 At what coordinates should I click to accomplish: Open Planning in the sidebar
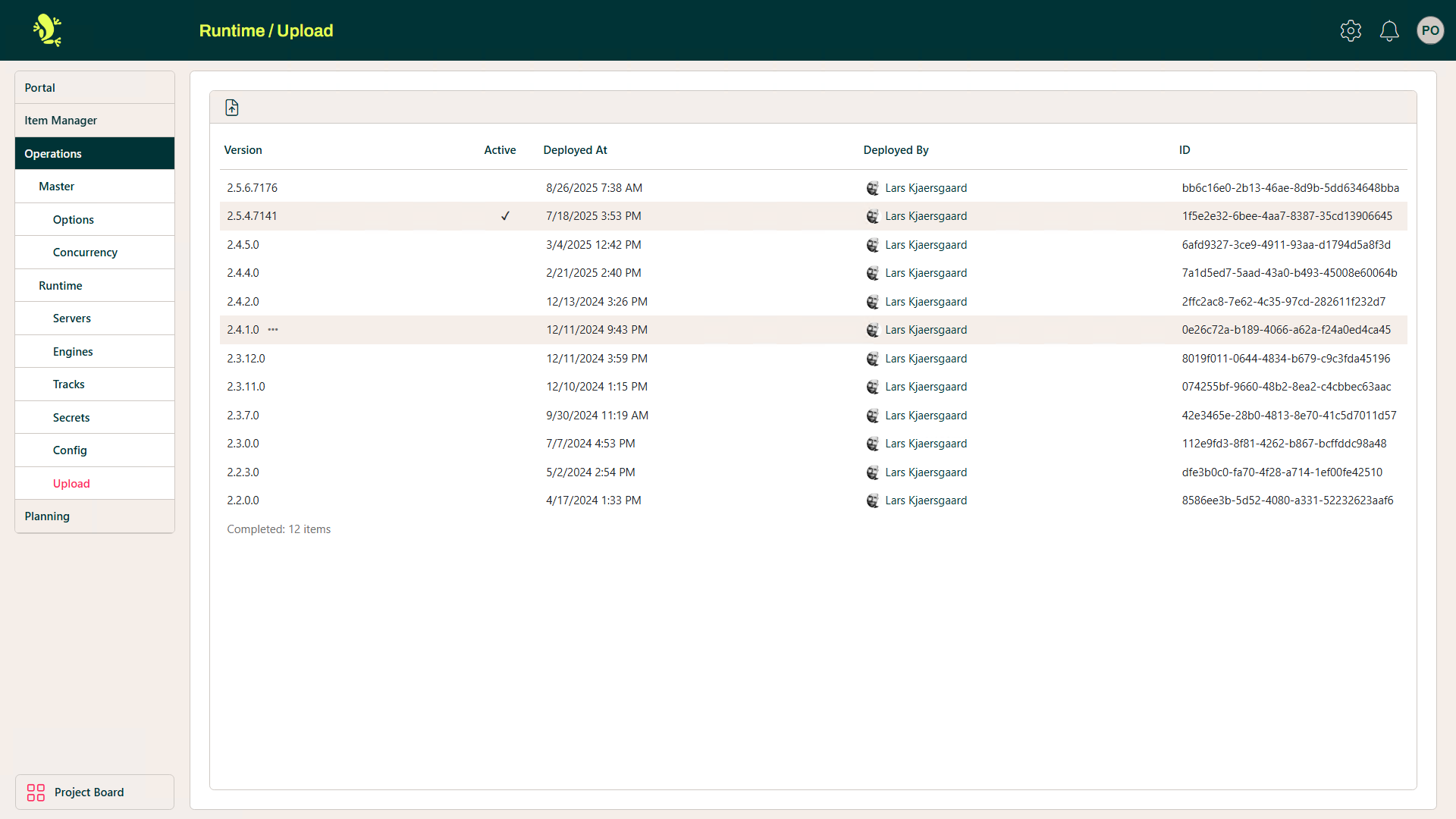[x=95, y=516]
